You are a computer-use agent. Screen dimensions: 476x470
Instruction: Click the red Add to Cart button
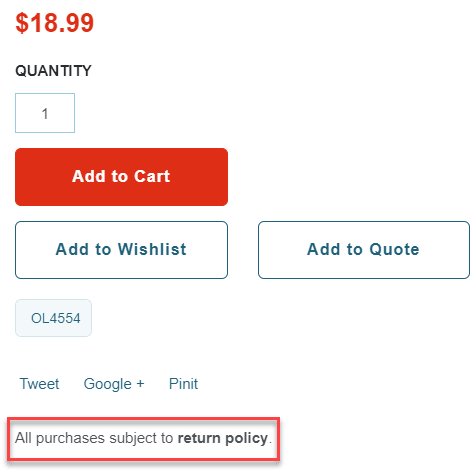(121, 177)
